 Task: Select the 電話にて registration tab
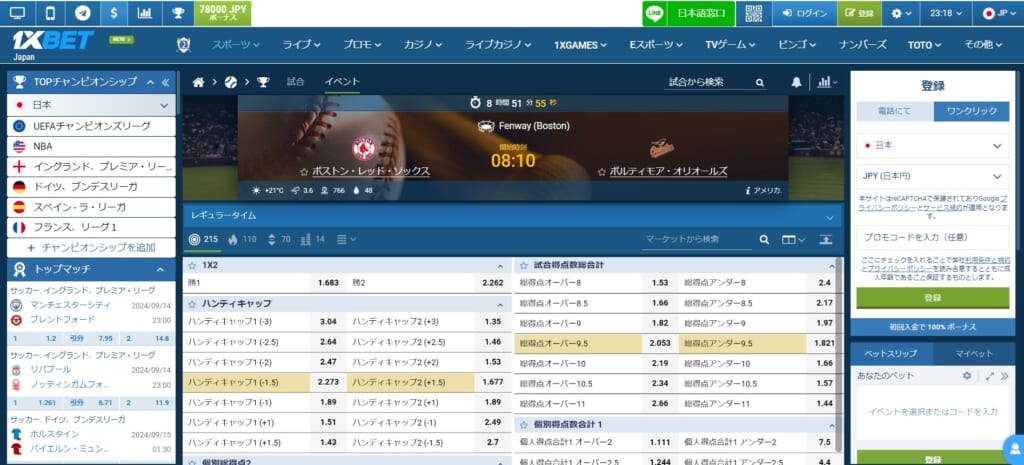click(894, 112)
